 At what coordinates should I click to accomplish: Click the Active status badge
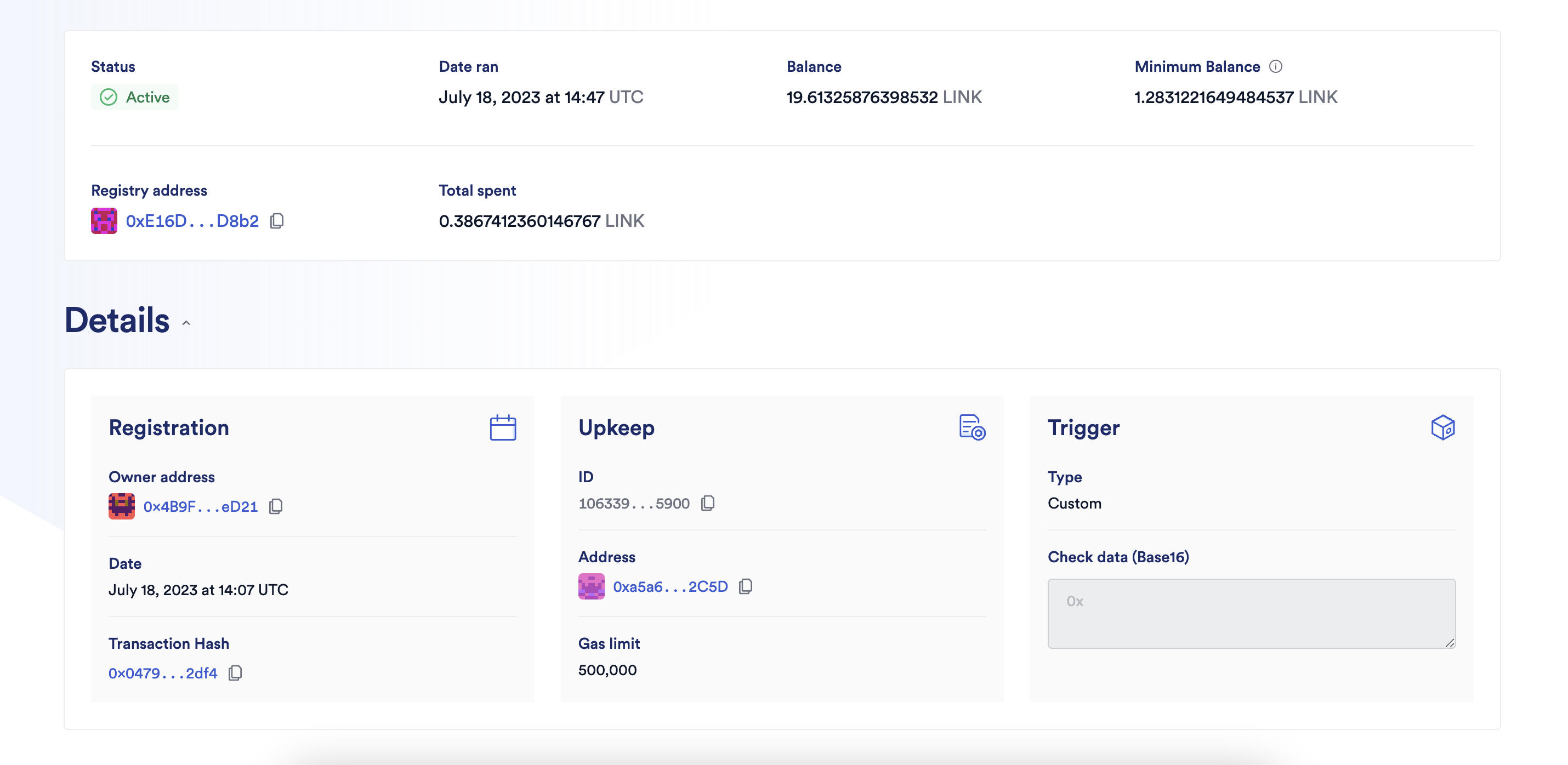(135, 98)
